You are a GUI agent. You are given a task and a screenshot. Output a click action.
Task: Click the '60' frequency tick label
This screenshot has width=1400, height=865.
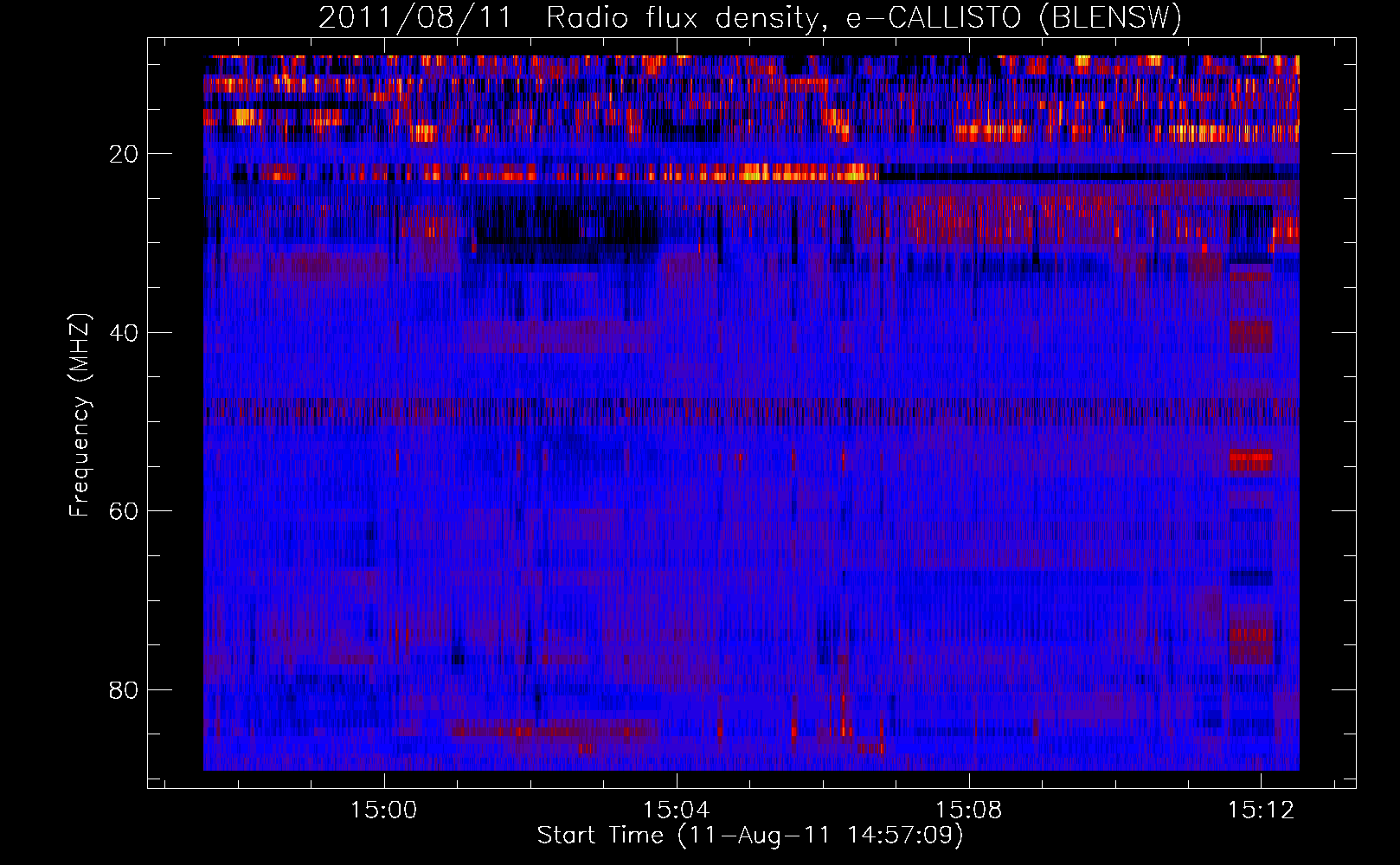(x=124, y=511)
